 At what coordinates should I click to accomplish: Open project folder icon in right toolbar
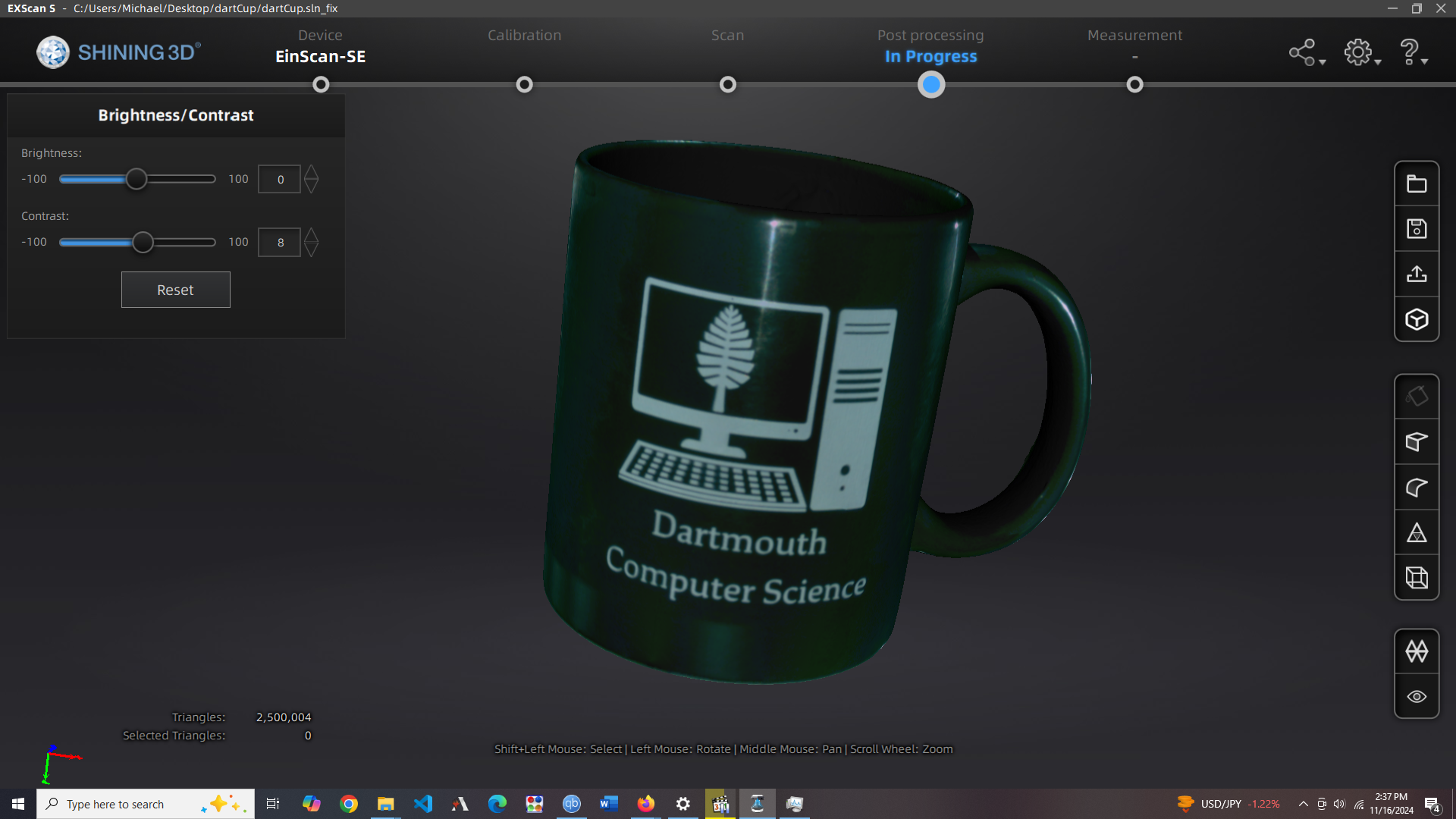1417,184
